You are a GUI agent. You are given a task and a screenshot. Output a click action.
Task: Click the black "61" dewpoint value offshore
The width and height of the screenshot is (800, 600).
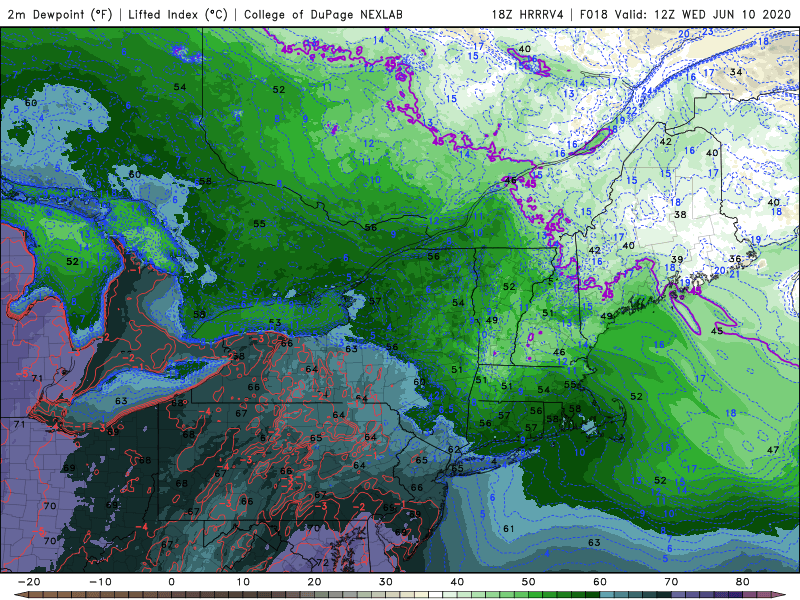point(509,529)
